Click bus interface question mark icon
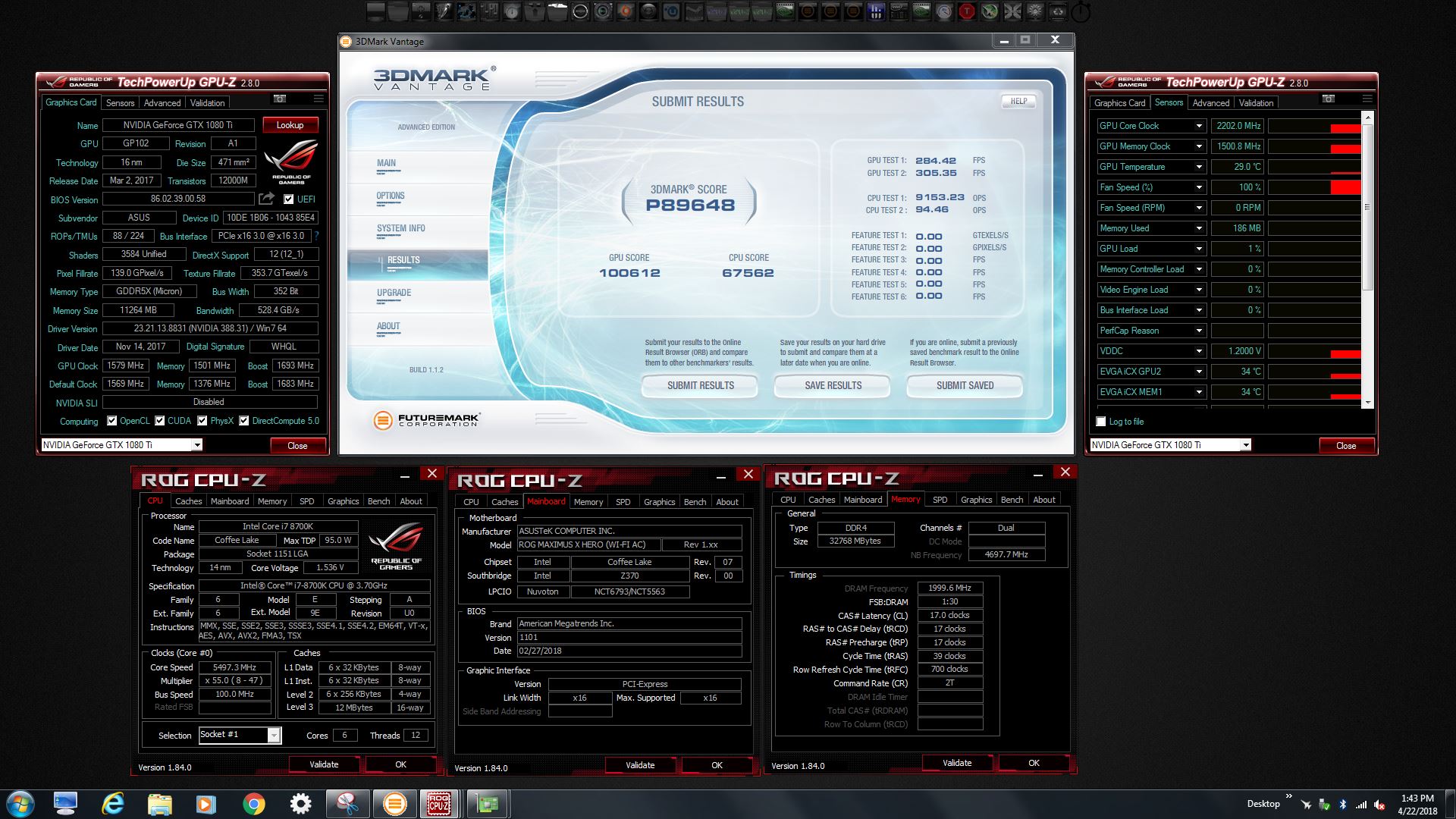Viewport: 1456px width, 819px height. point(316,236)
